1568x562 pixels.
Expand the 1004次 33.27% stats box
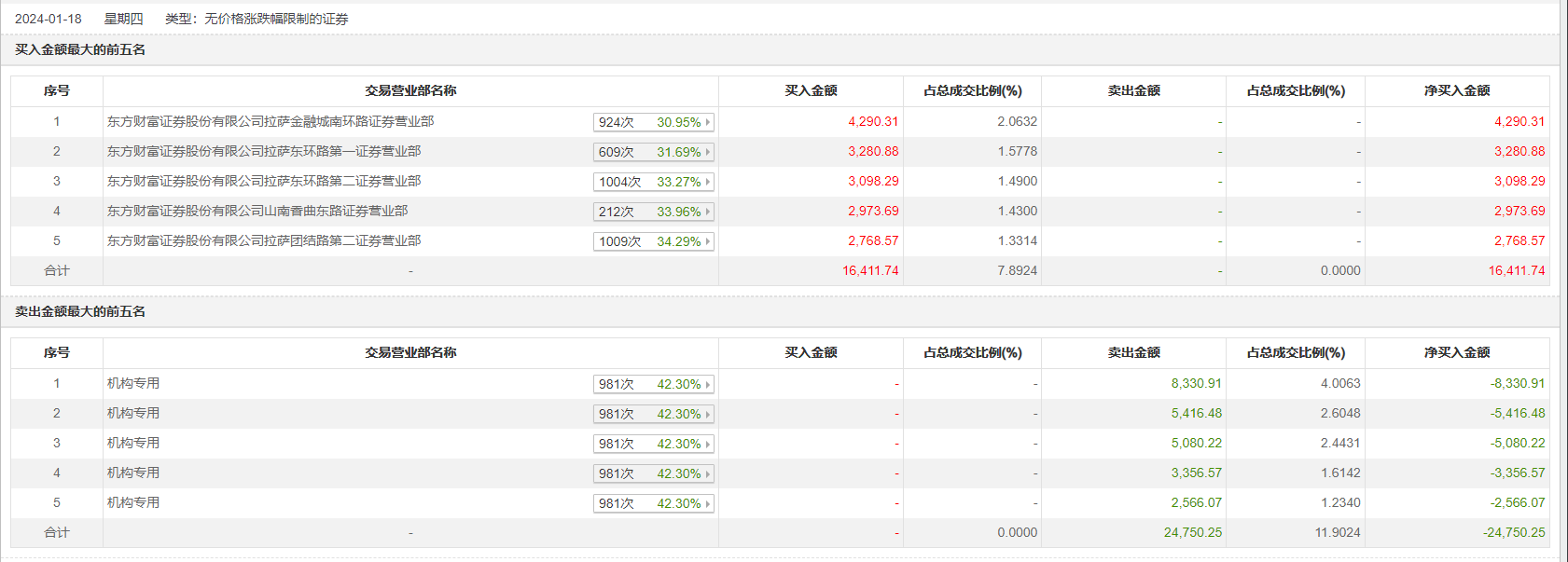point(654,182)
